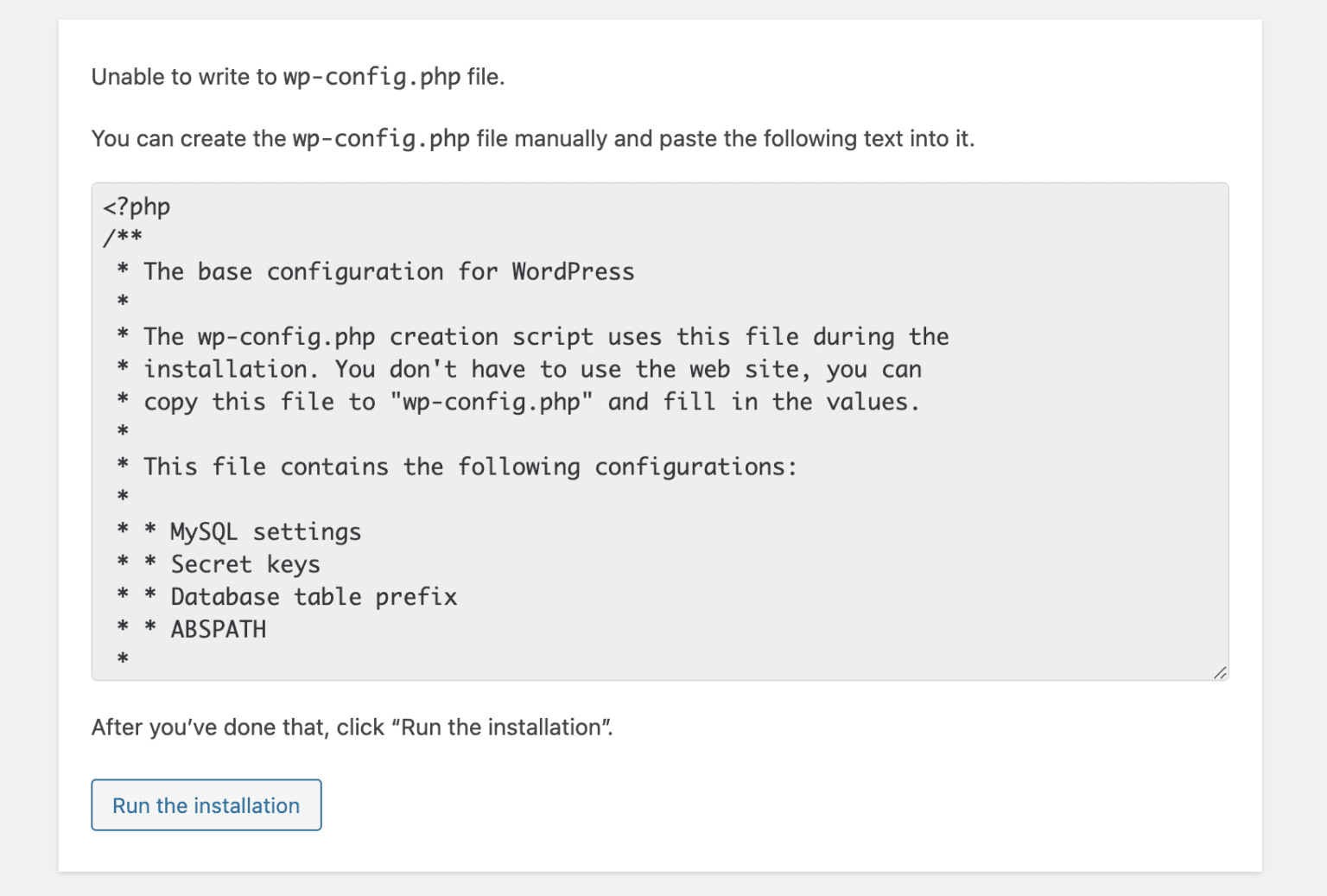Click the Database table prefix line
This screenshot has height=896, width=1327.
pos(285,596)
